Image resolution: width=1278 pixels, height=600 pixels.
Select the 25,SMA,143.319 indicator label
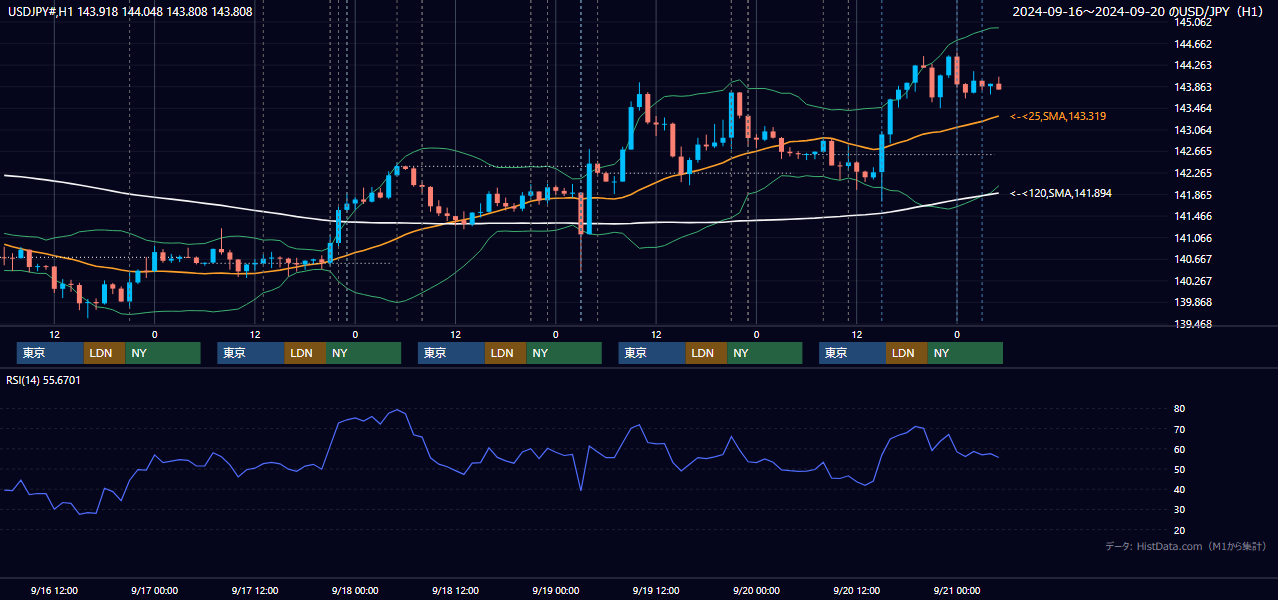point(1058,117)
